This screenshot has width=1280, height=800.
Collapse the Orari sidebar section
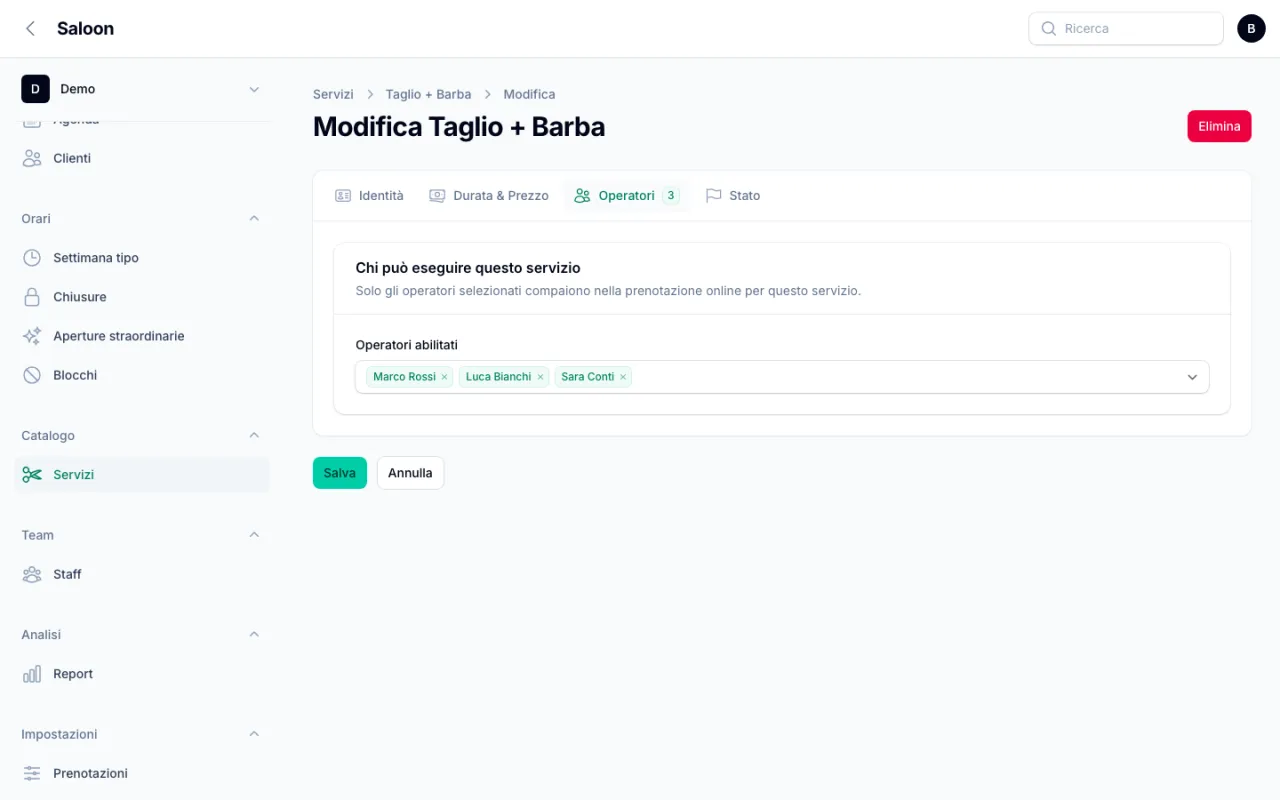click(254, 218)
